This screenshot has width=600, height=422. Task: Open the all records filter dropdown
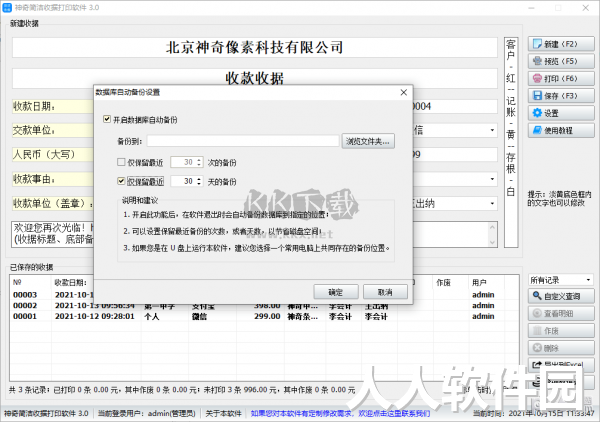pyautogui.click(x=561, y=280)
